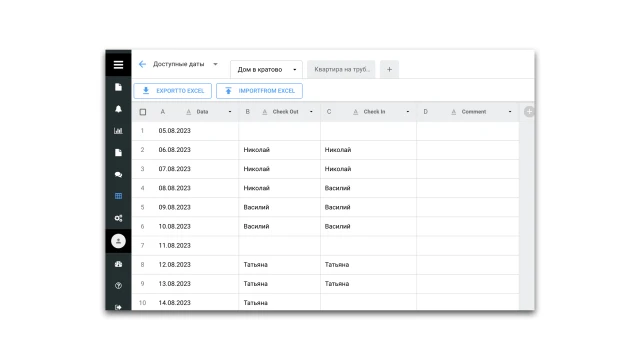Click empty Comment cell in row 05.08.2023
The width and height of the screenshot is (640, 360).
tap(468, 131)
